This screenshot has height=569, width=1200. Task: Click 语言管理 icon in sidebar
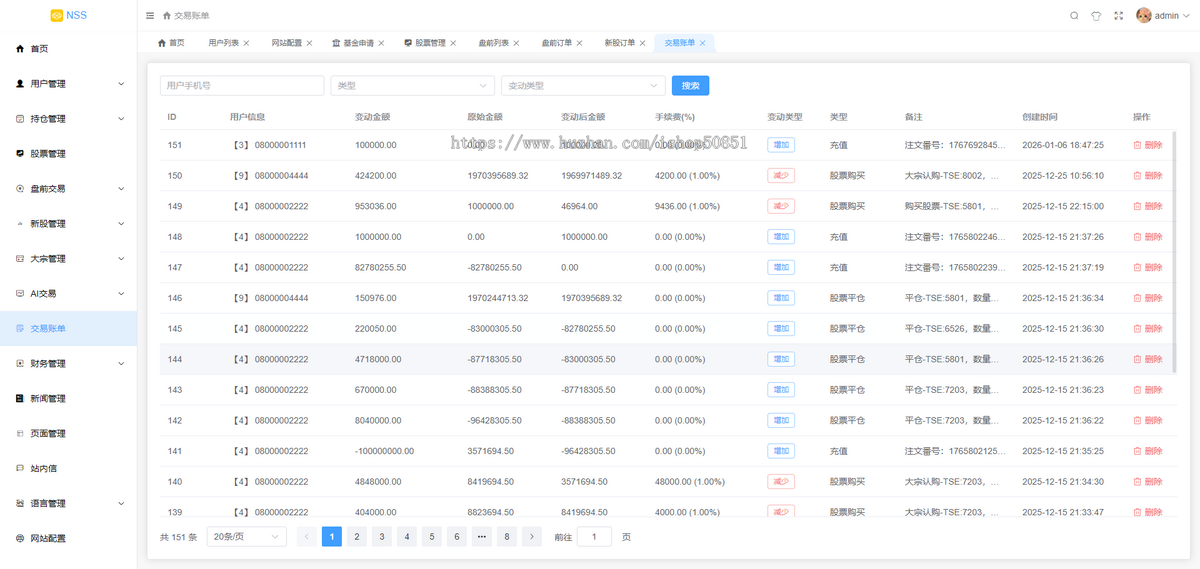click(x=20, y=504)
